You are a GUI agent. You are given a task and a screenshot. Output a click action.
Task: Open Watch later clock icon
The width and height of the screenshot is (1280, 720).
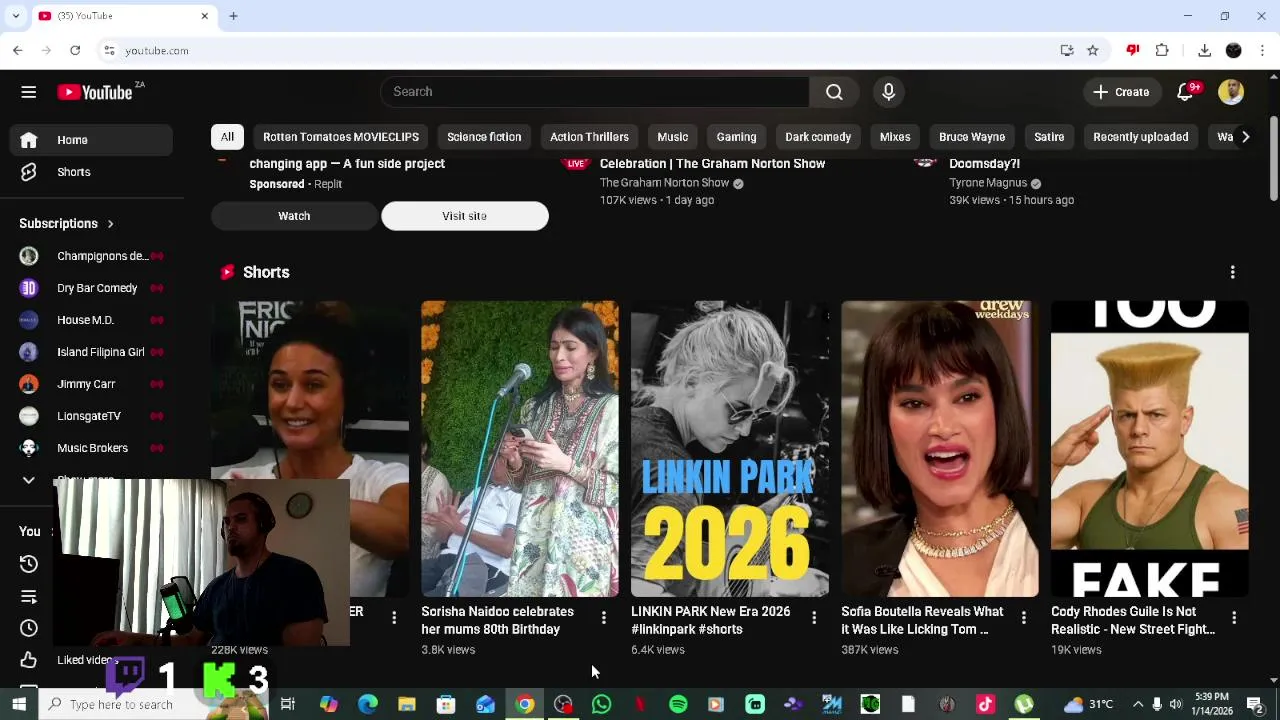coord(28,628)
